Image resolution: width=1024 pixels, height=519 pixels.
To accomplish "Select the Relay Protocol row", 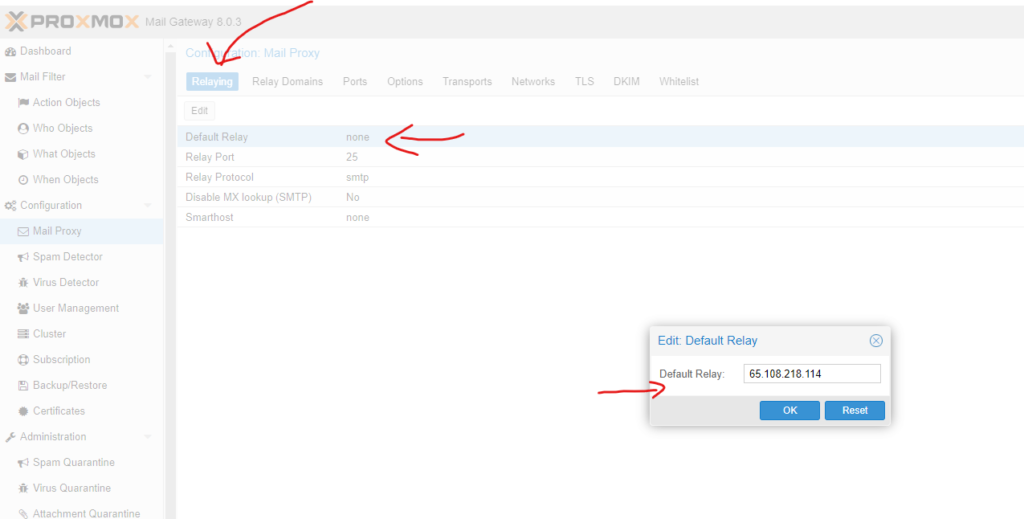I will 600,178.
